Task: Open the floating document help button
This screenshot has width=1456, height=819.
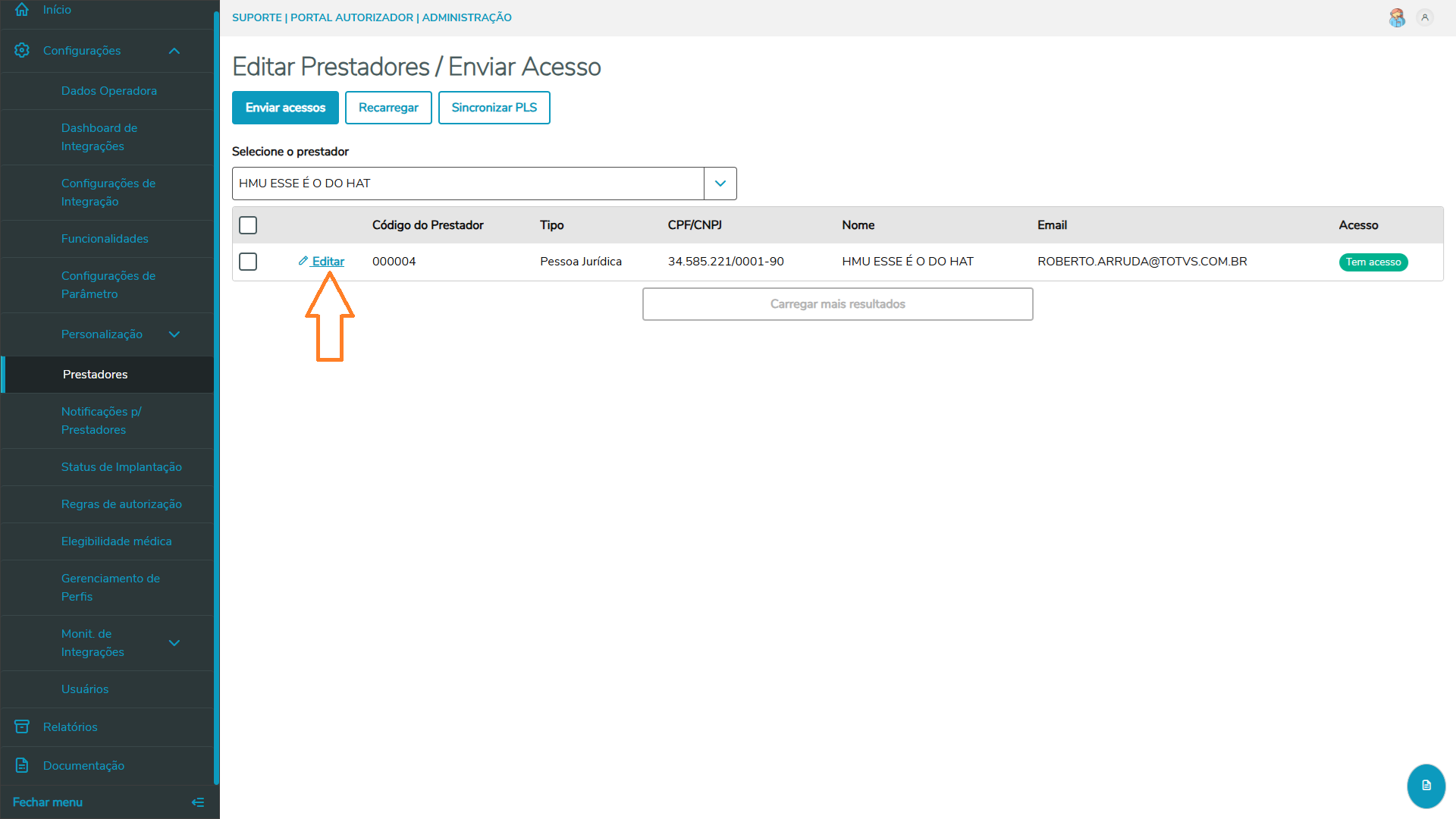Action: click(x=1426, y=786)
